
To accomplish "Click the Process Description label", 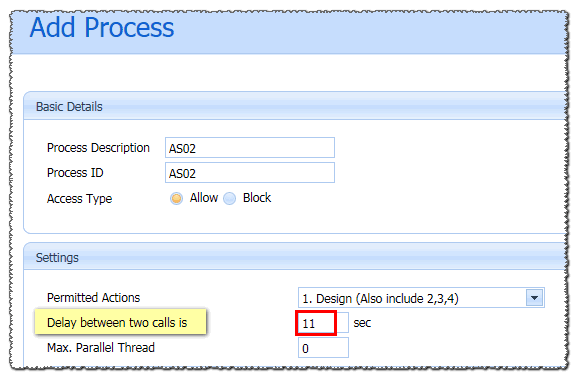I will pyautogui.click(x=98, y=148).
